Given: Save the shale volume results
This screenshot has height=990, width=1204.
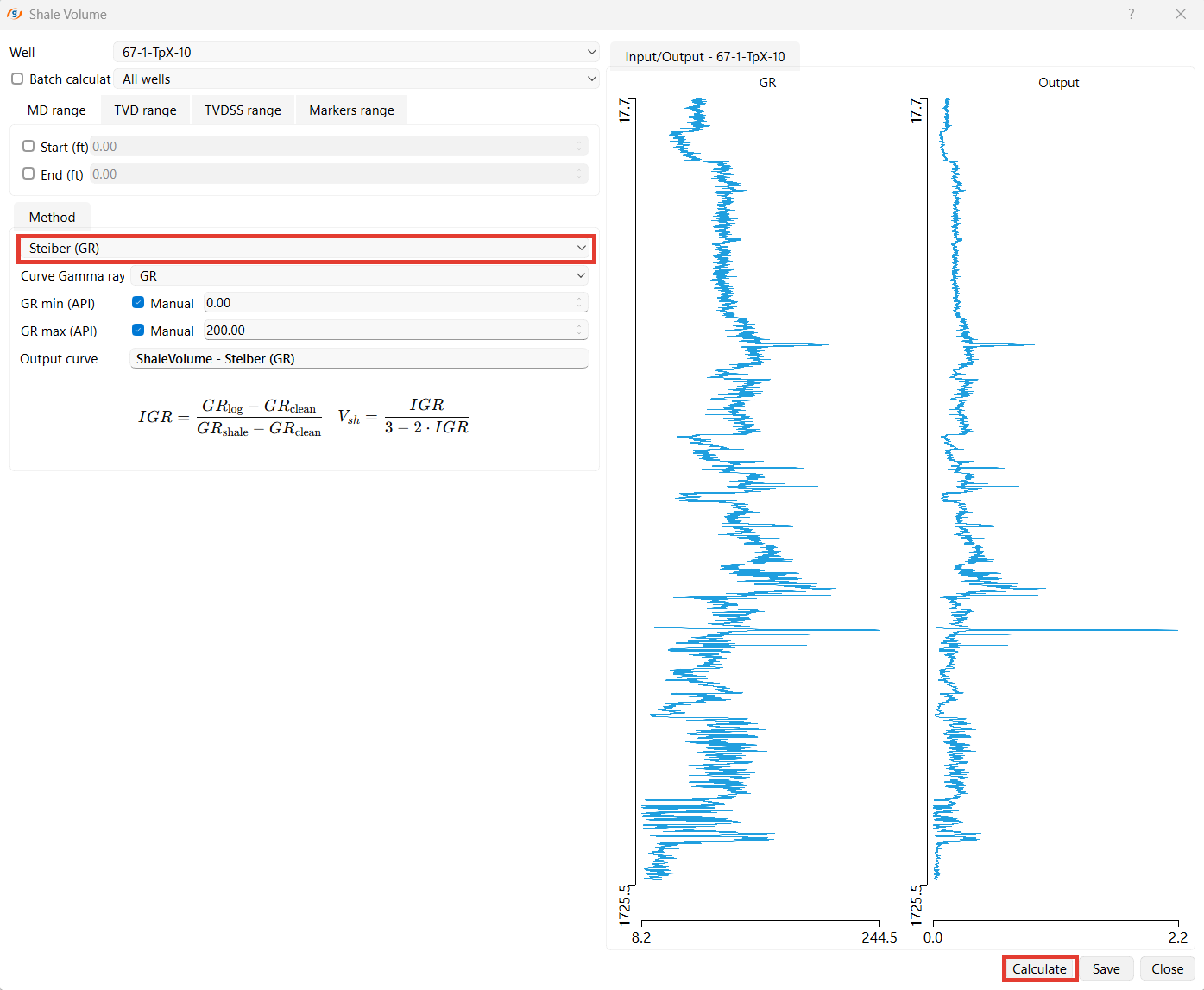Looking at the screenshot, I should pos(1106,968).
